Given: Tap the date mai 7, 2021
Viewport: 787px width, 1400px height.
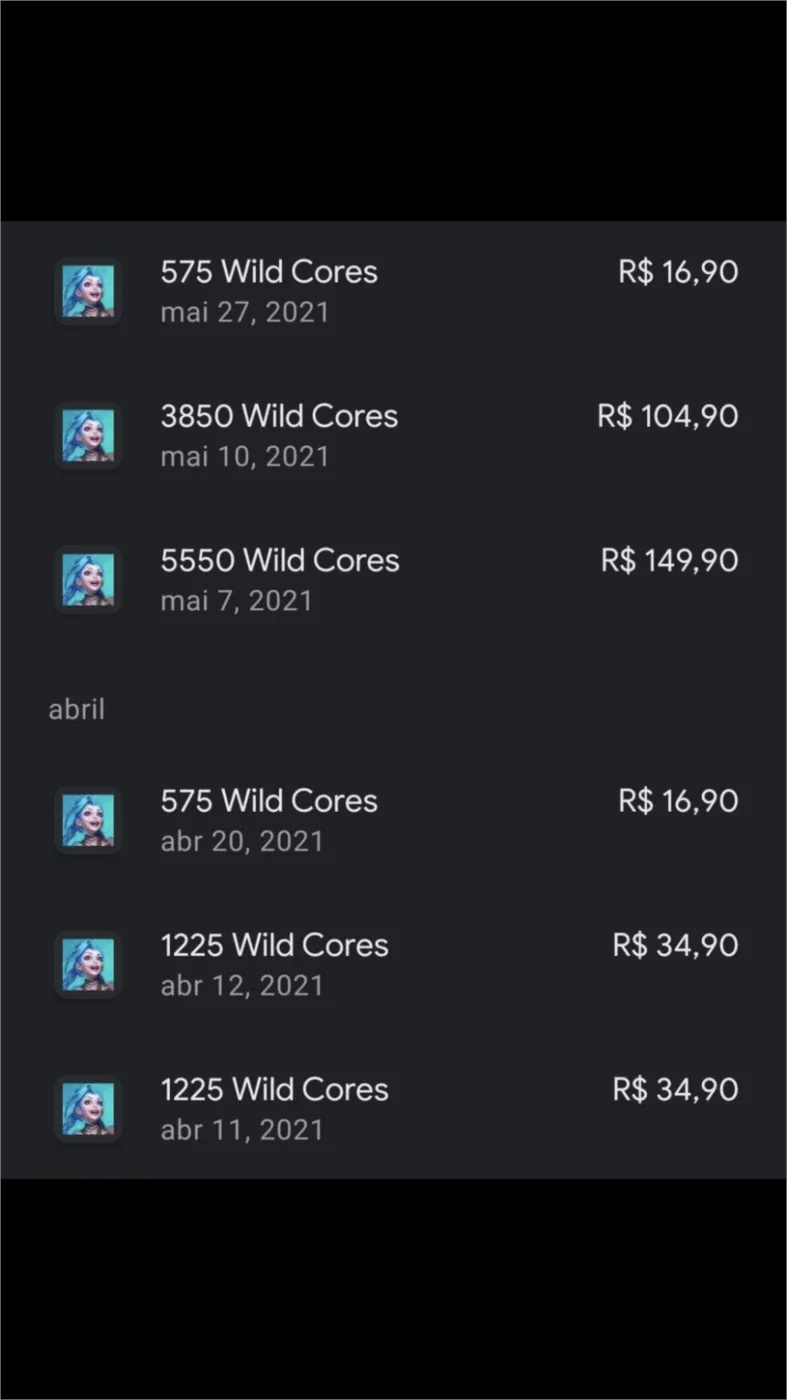Looking at the screenshot, I should [x=236, y=601].
